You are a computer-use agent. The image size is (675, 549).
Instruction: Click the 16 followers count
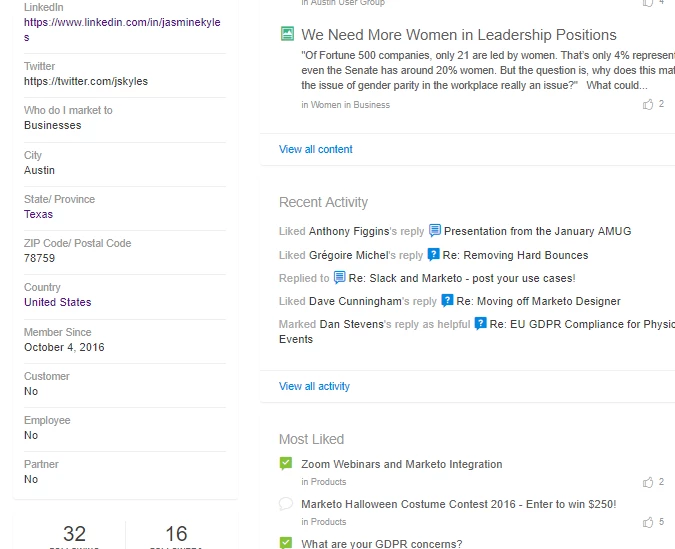pos(176,534)
